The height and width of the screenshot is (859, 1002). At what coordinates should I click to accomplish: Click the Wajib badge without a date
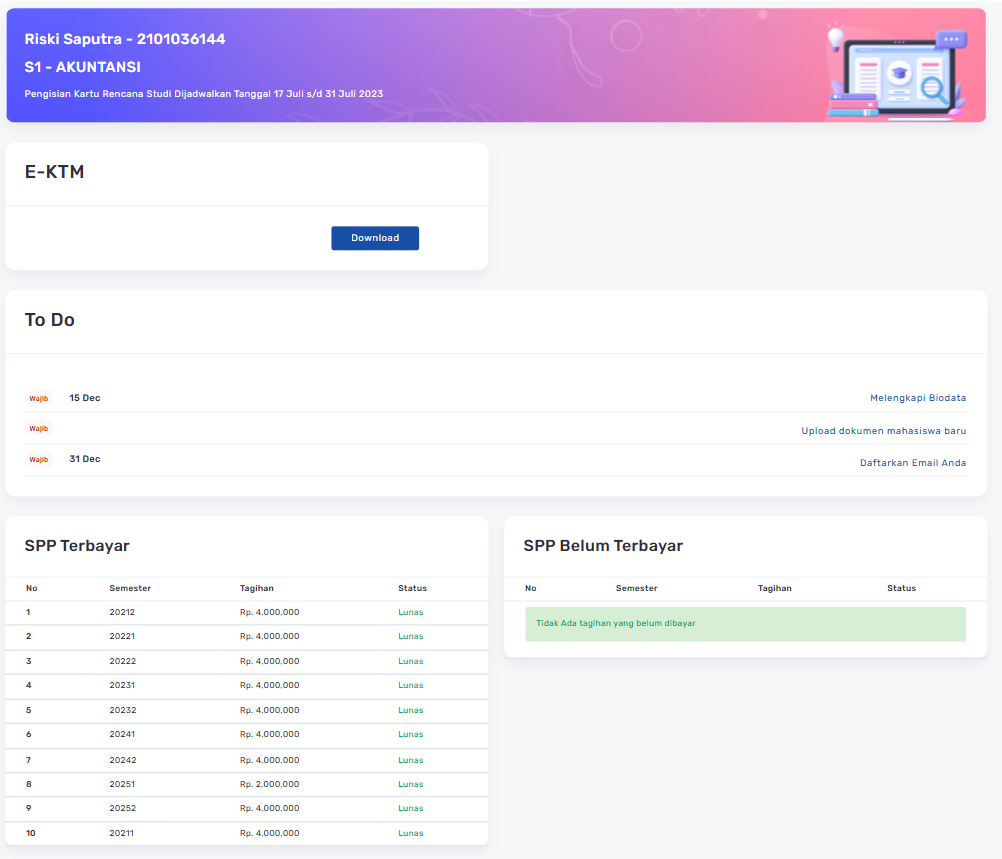click(x=38, y=429)
